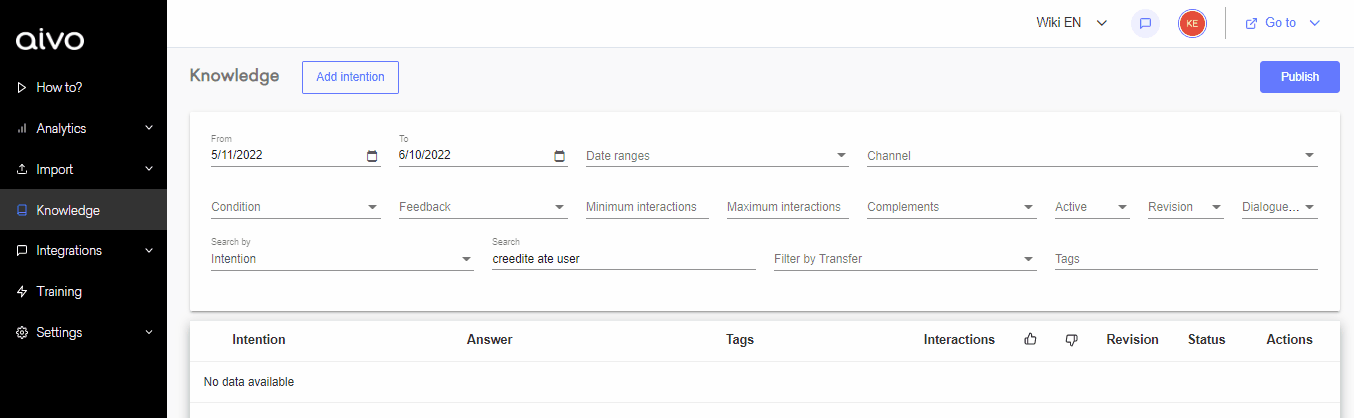Select Knowledge in the sidebar
The height and width of the screenshot is (418, 1354).
pyautogui.click(x=83, y=210)
